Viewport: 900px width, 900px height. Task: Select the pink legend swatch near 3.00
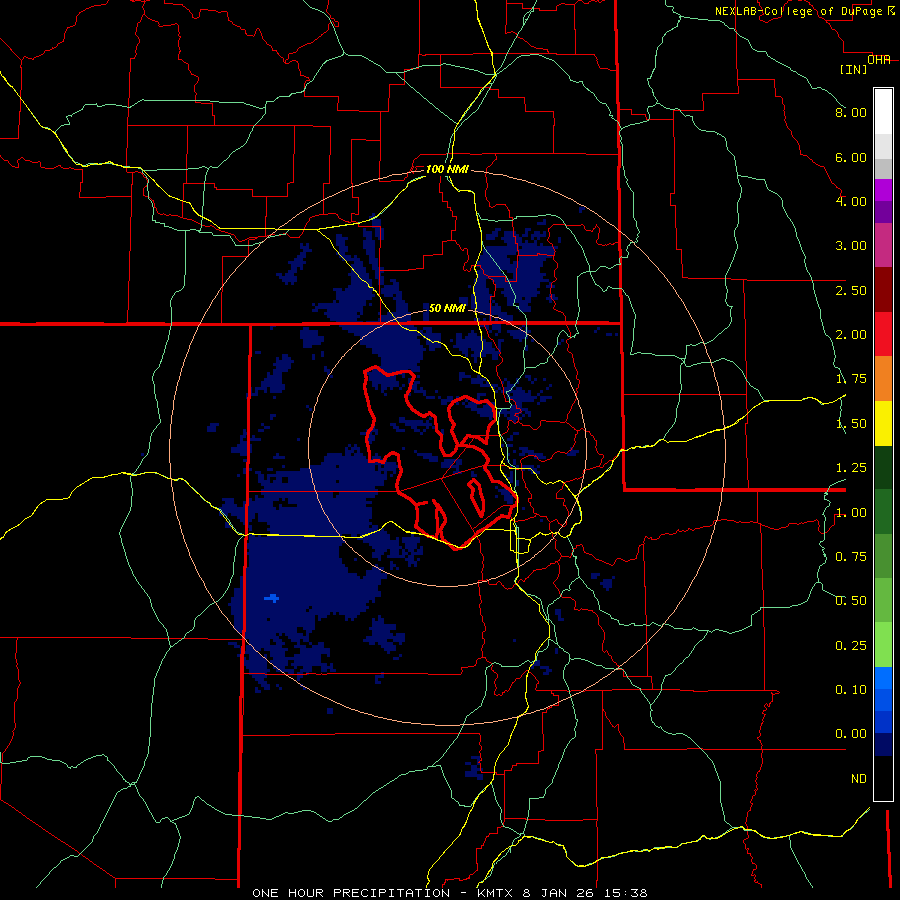coord(883,245)
